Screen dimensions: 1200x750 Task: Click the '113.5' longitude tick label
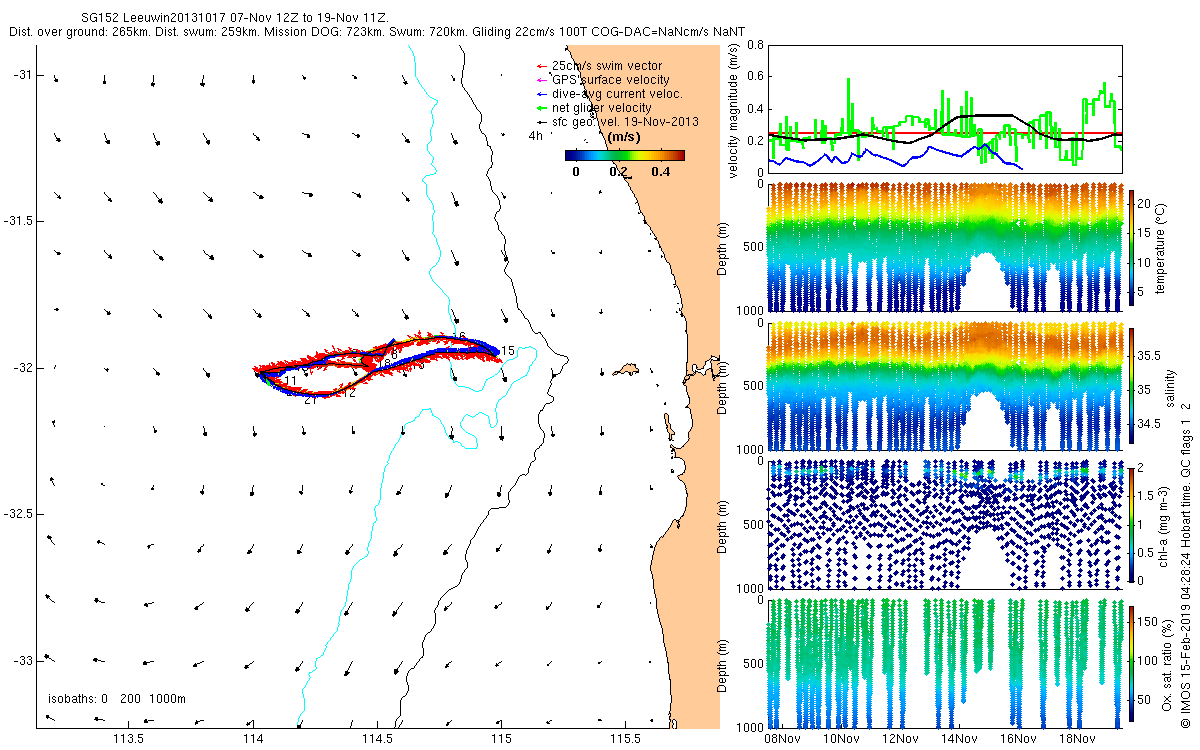point(128,740)
